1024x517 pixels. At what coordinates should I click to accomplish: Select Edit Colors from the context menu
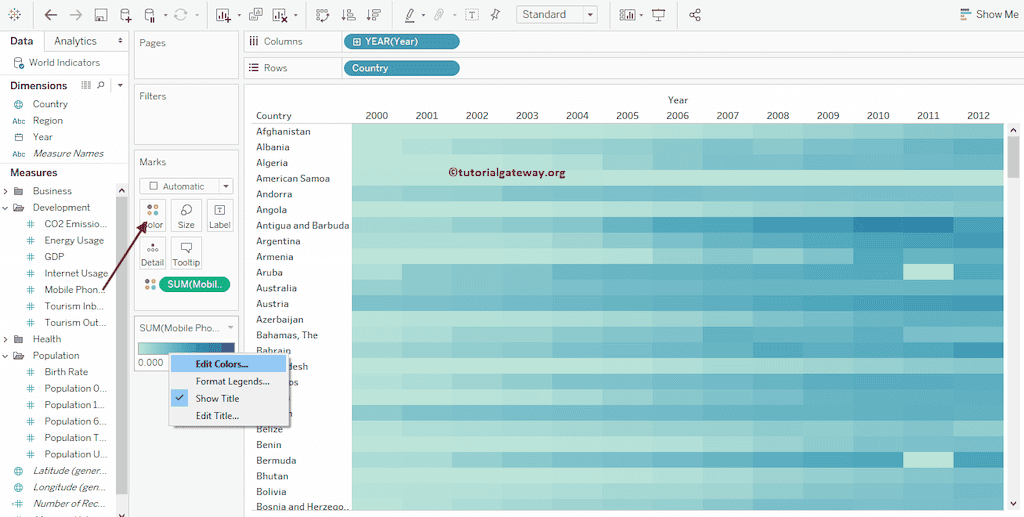[221, 364]
